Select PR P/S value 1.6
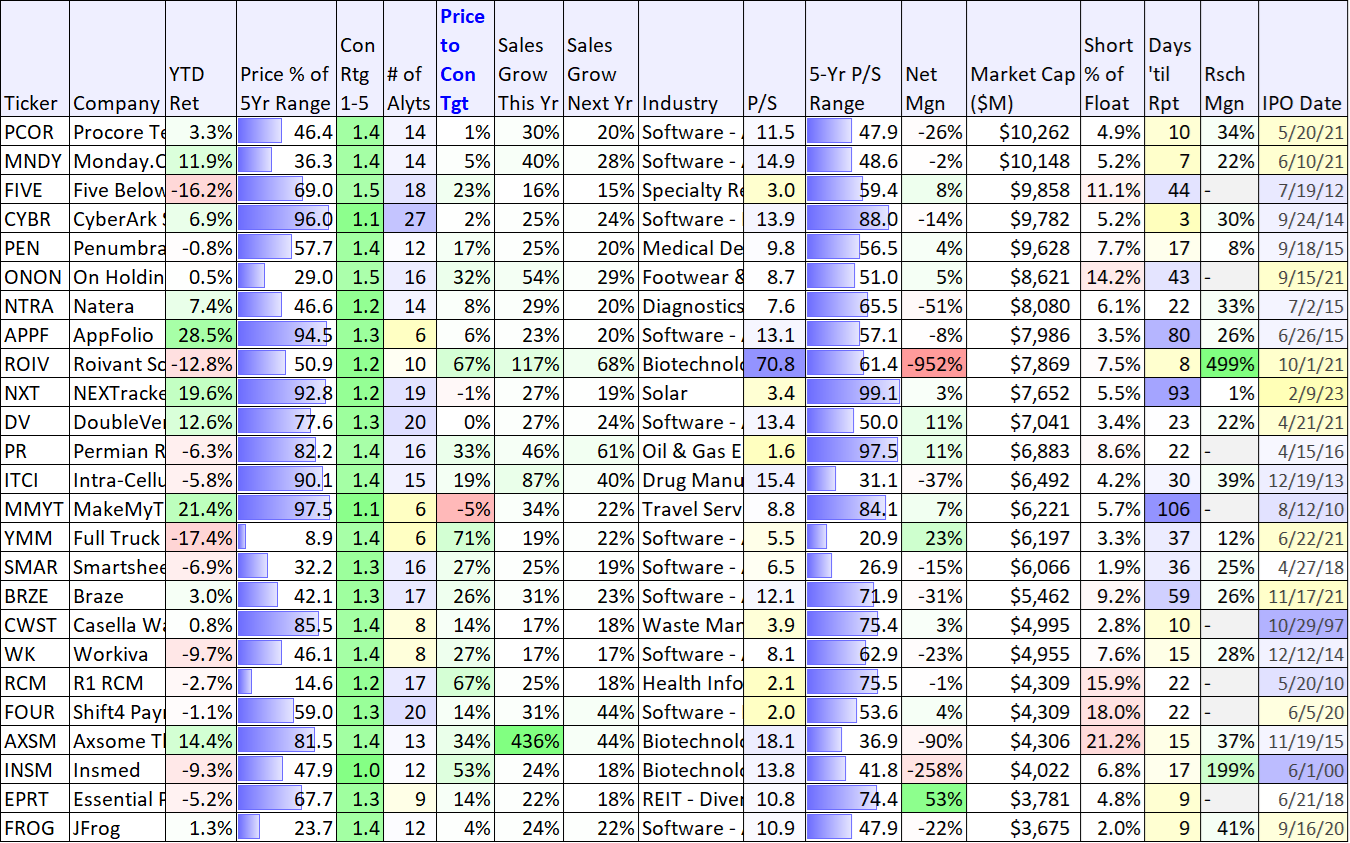The width and height of the screenshot is (1350, 843). (x=773, y=451)
